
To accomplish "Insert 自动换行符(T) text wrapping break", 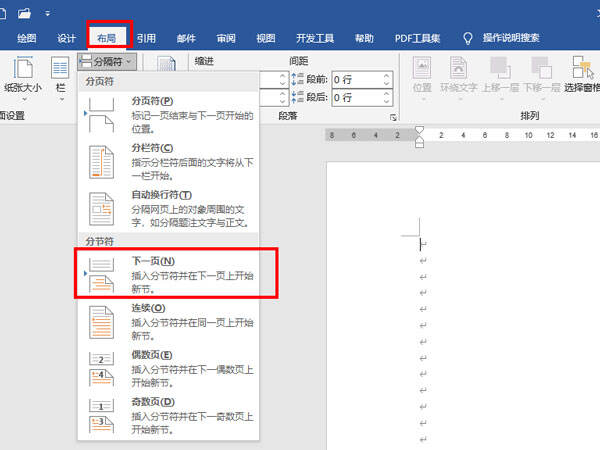I will pyautogui.click(x=168, y=209).
